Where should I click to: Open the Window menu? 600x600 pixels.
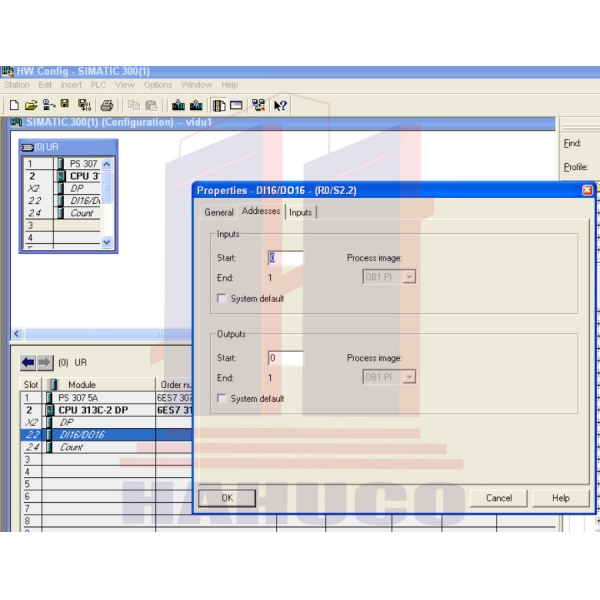(197, 85)
